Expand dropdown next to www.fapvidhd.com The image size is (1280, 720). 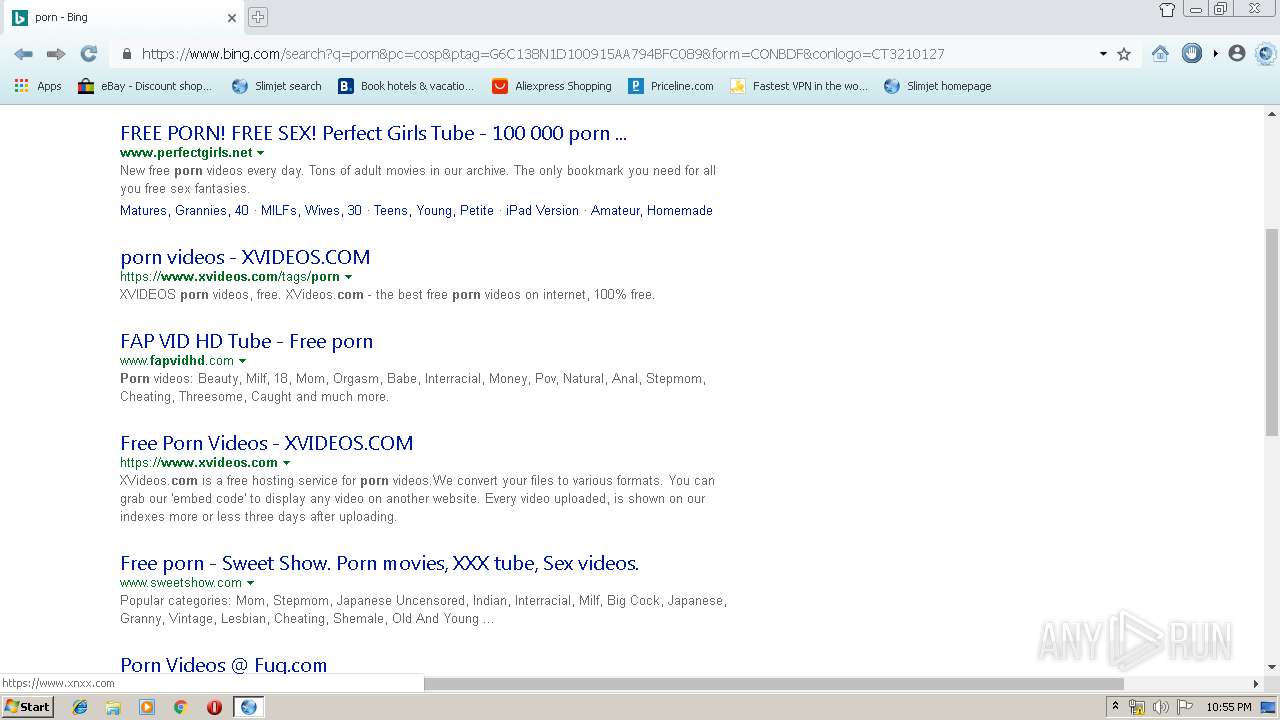pyautogui.click(x=242, y=361)
